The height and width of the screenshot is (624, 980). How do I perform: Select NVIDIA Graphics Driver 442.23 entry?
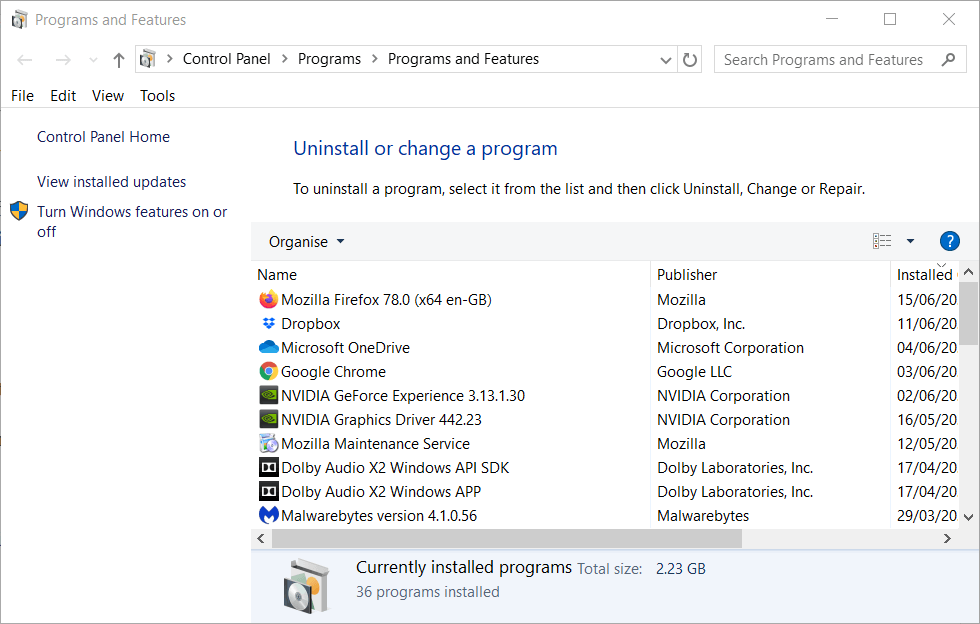coord(381,420)
